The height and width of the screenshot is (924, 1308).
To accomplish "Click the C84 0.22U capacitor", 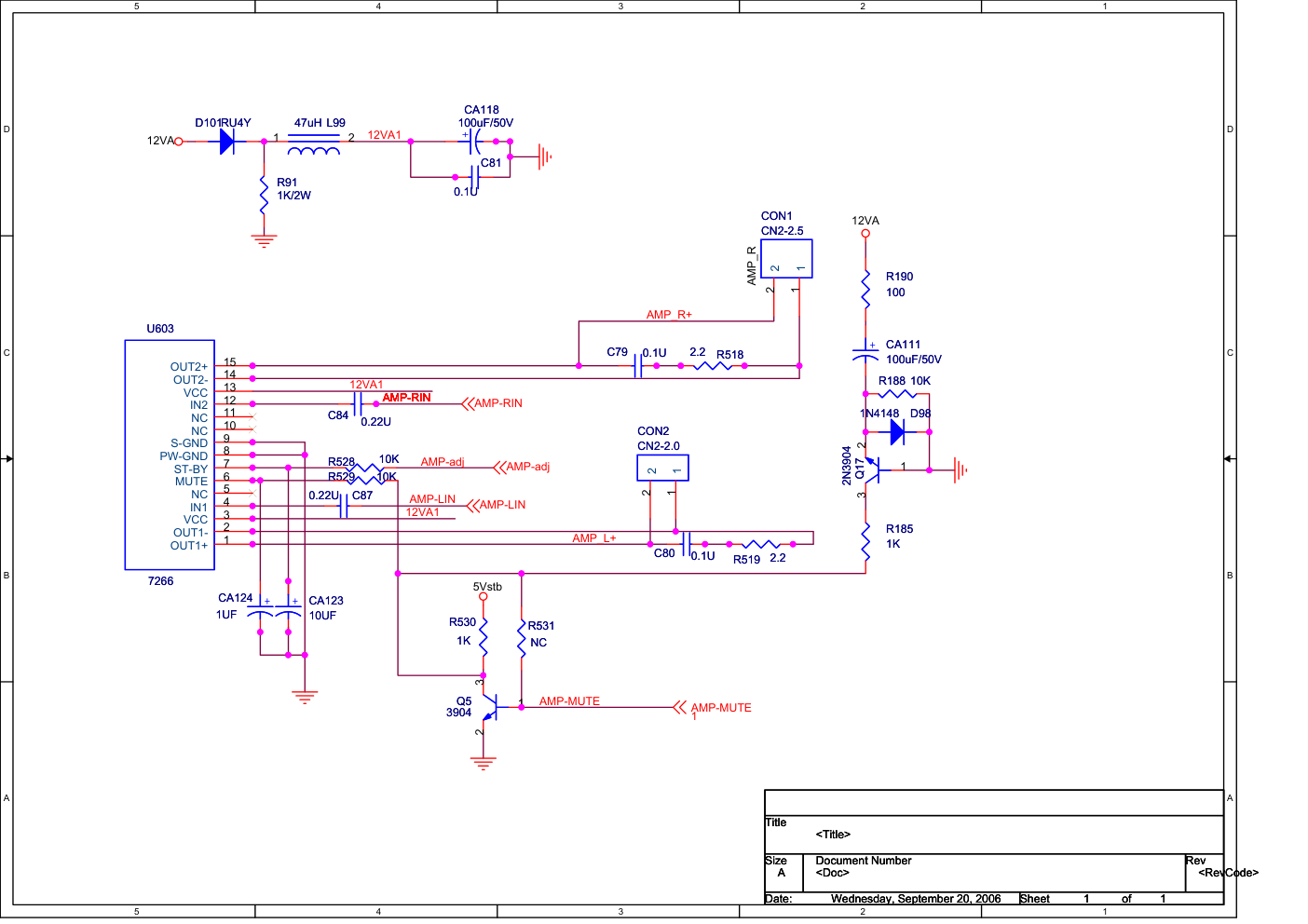I will coord(357,403).
